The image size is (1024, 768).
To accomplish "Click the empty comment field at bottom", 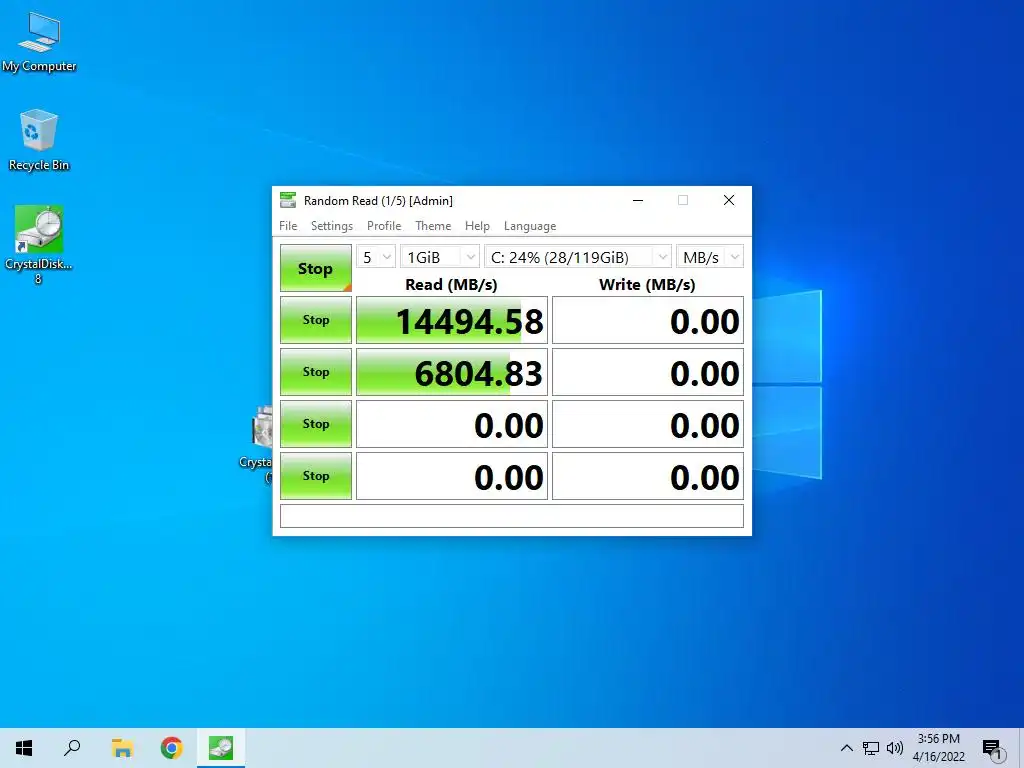I will click(x=512, y=516).
